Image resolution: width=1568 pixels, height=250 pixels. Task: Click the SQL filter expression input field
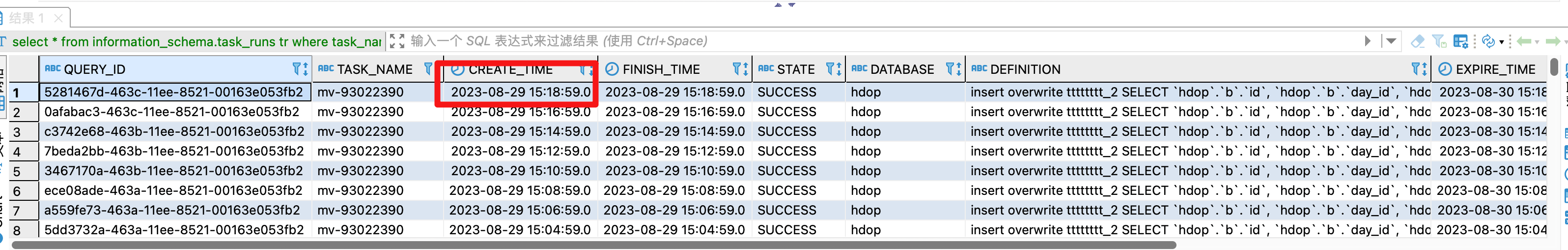point(852,41)
